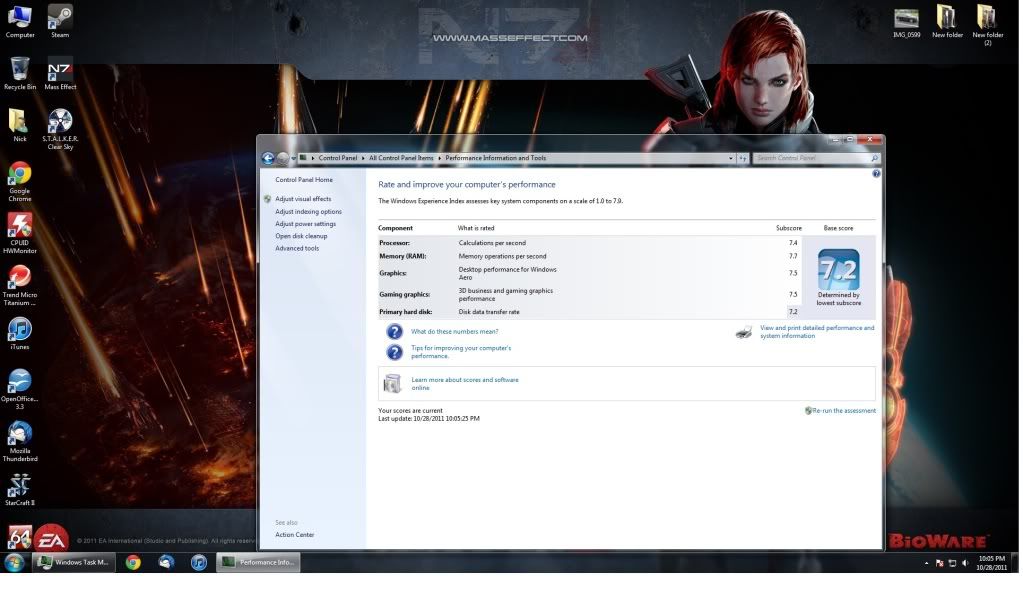This screenshot has height=590, width=1023.
Task: Open iTunes from the taskbar
Action: [x=199, y=562]
